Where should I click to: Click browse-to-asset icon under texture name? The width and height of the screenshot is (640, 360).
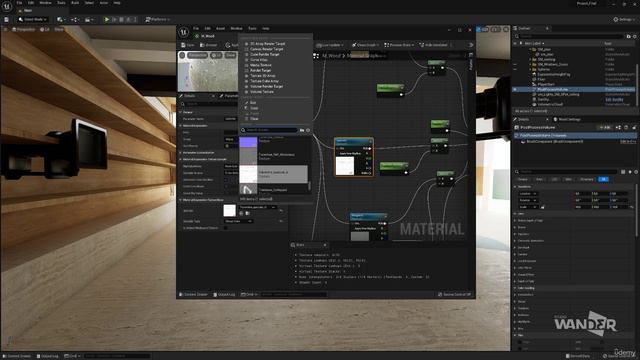tap(247, 213)
